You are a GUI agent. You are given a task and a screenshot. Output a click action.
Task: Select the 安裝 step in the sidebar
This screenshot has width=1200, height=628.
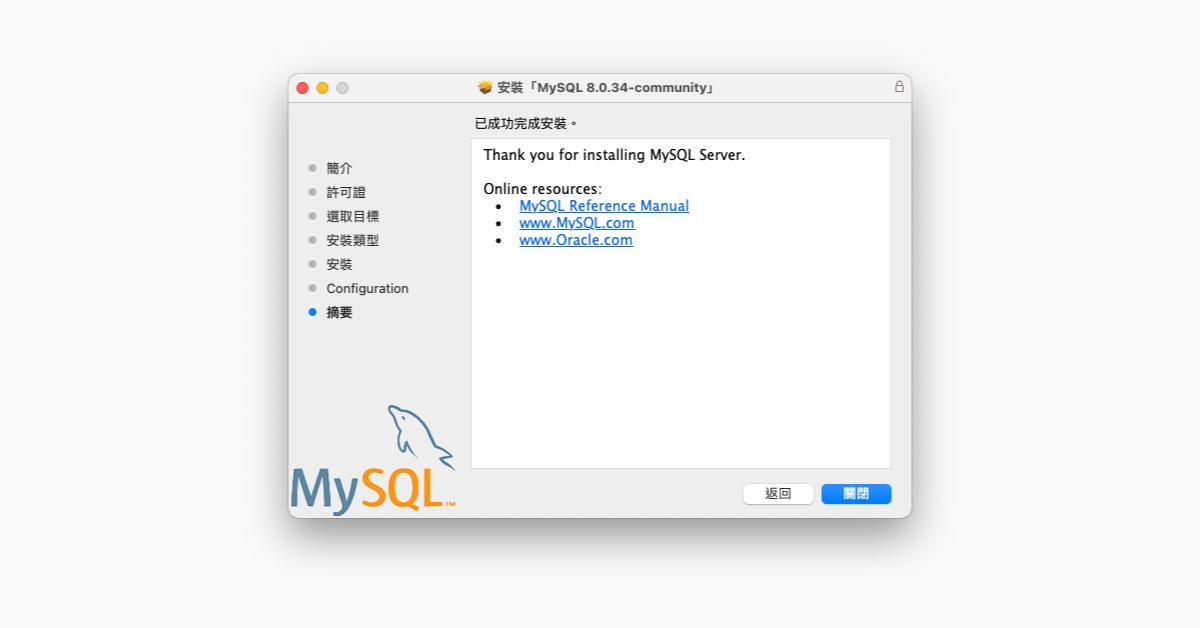click(x=339, y=264)
